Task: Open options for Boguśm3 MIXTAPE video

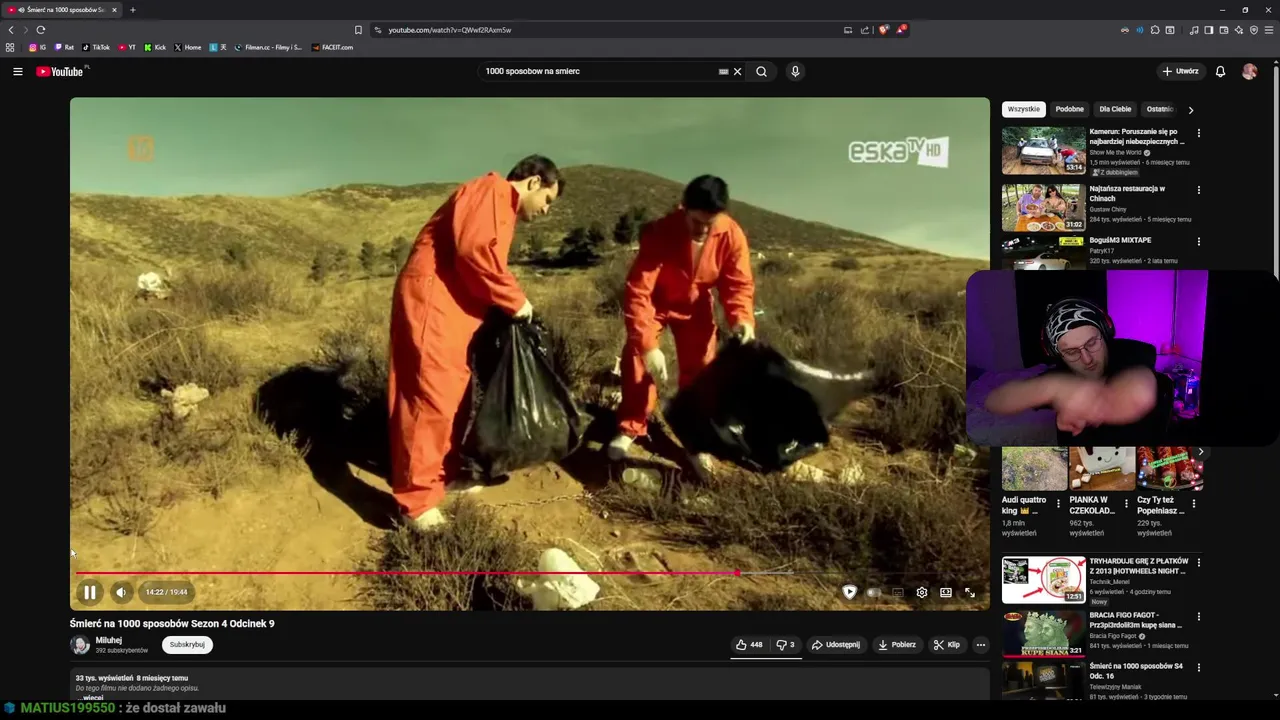Action: [1198, 242]
